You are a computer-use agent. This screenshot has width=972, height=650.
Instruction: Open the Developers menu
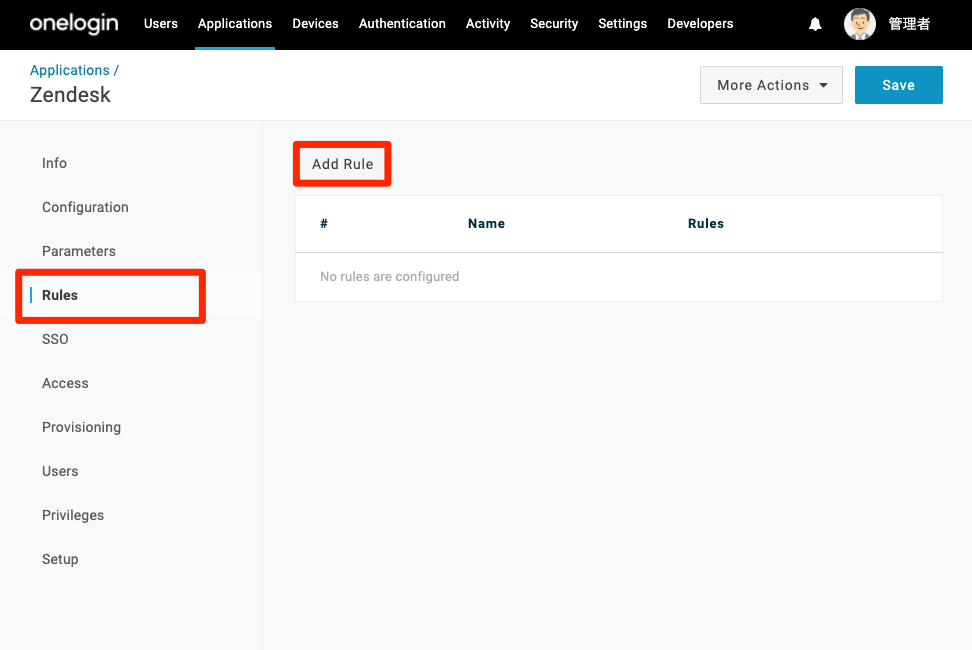pos(700,24)
